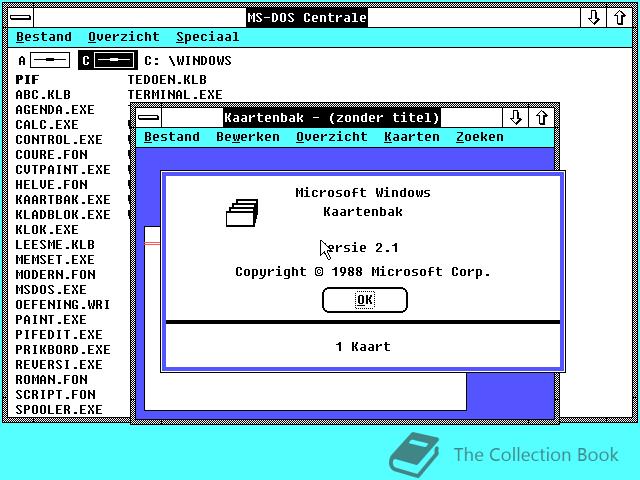Click OK in the Kaartenbak about dialog
640x480 pixels.
click(x=364, y=300)
